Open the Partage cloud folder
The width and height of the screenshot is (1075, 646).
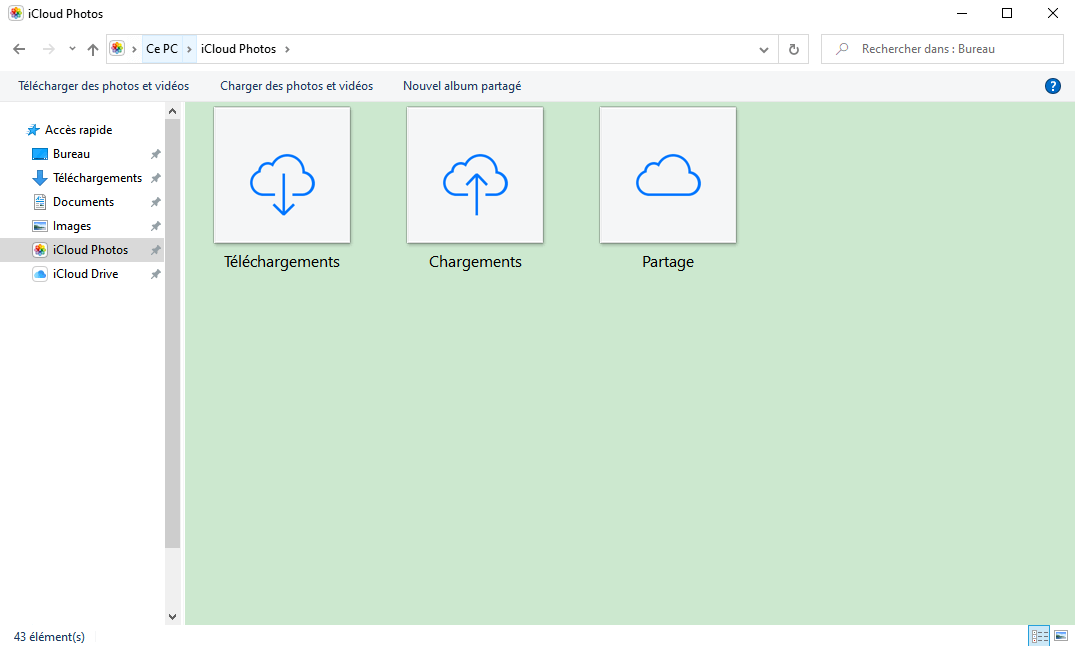point(668,176)
